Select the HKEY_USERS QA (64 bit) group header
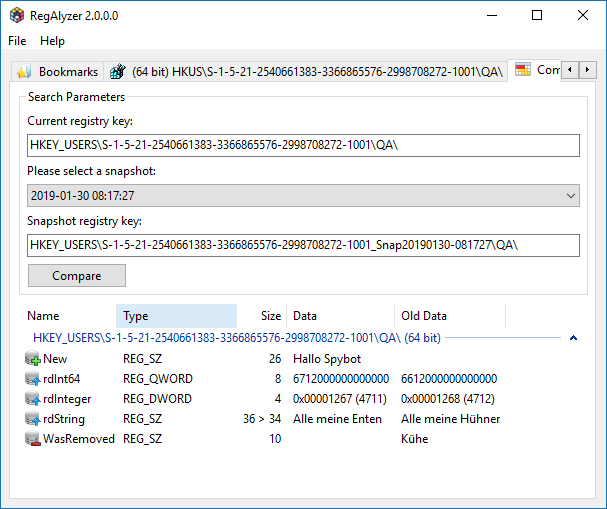 pyautogui.click(x=237, y=338)
